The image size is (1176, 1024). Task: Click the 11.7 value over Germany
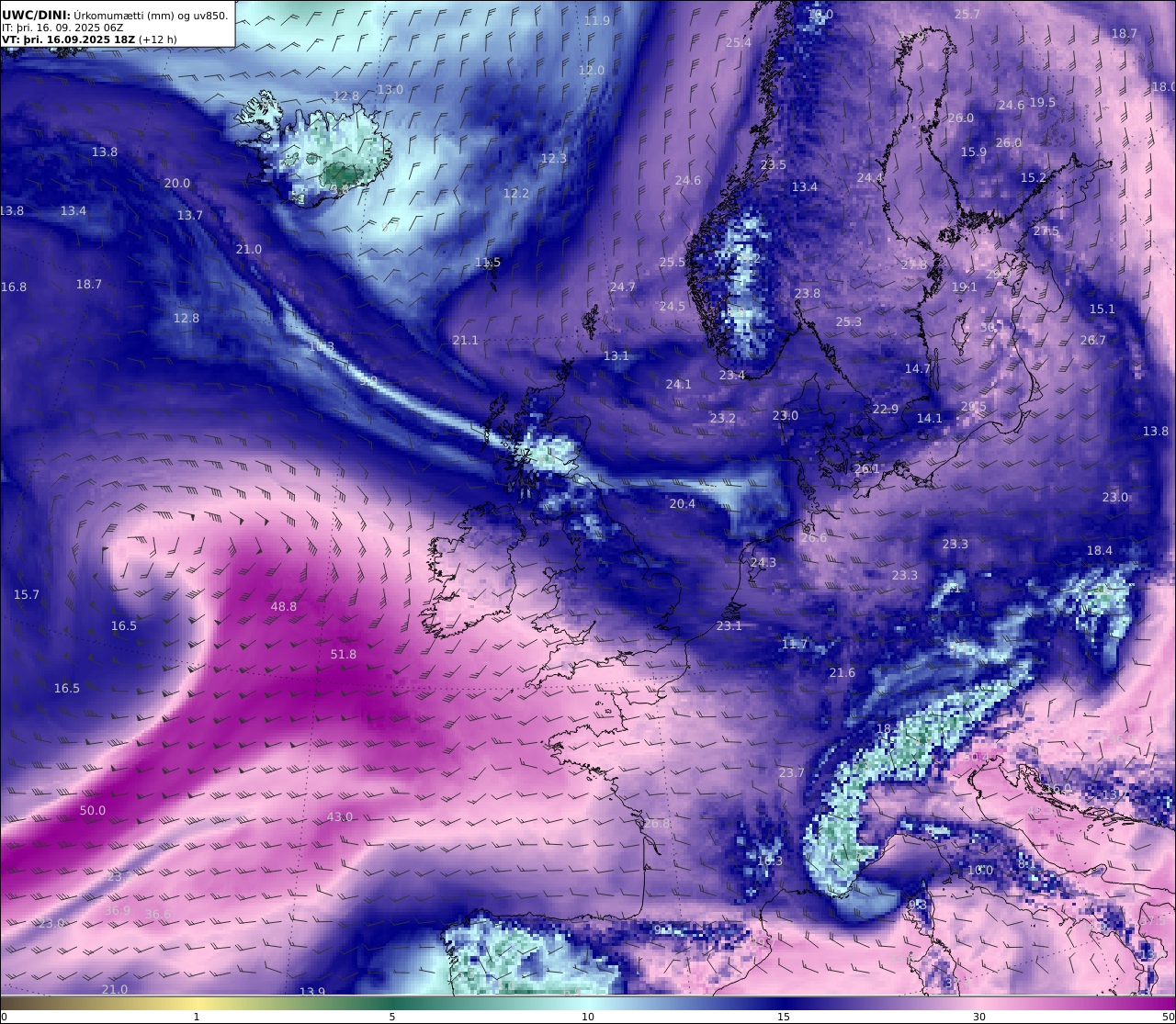click(795, 644)
